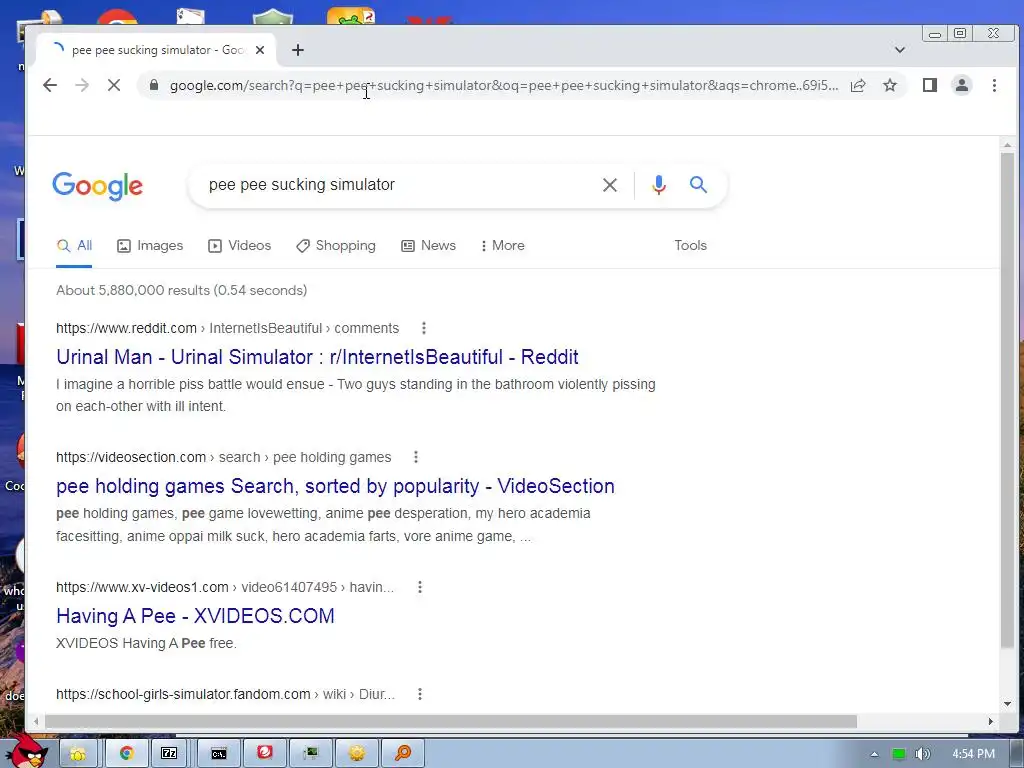
Task: Open Chrome's three-dot menu
Action: pyautogui.click(x=994, y=86)
